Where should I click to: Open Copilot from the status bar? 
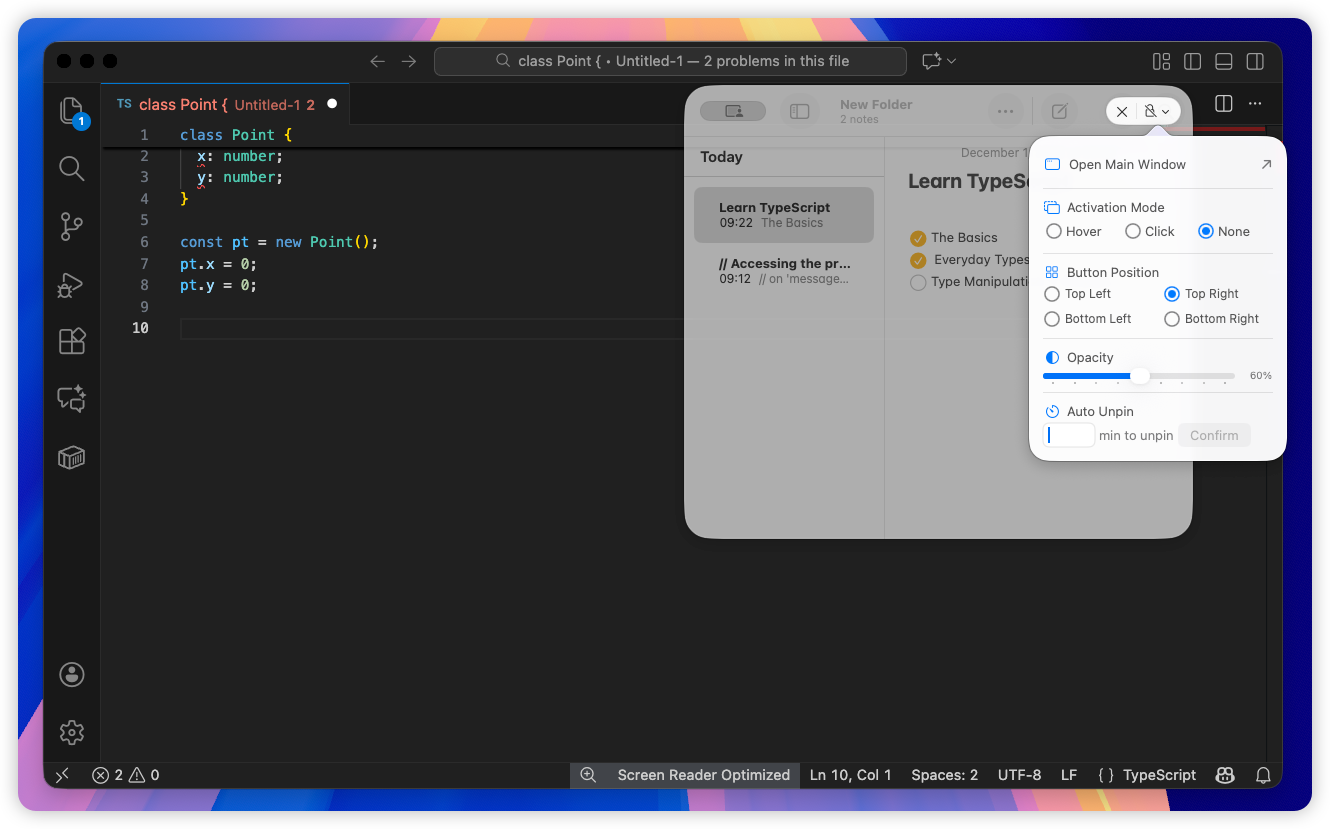tap(1224, 774)
